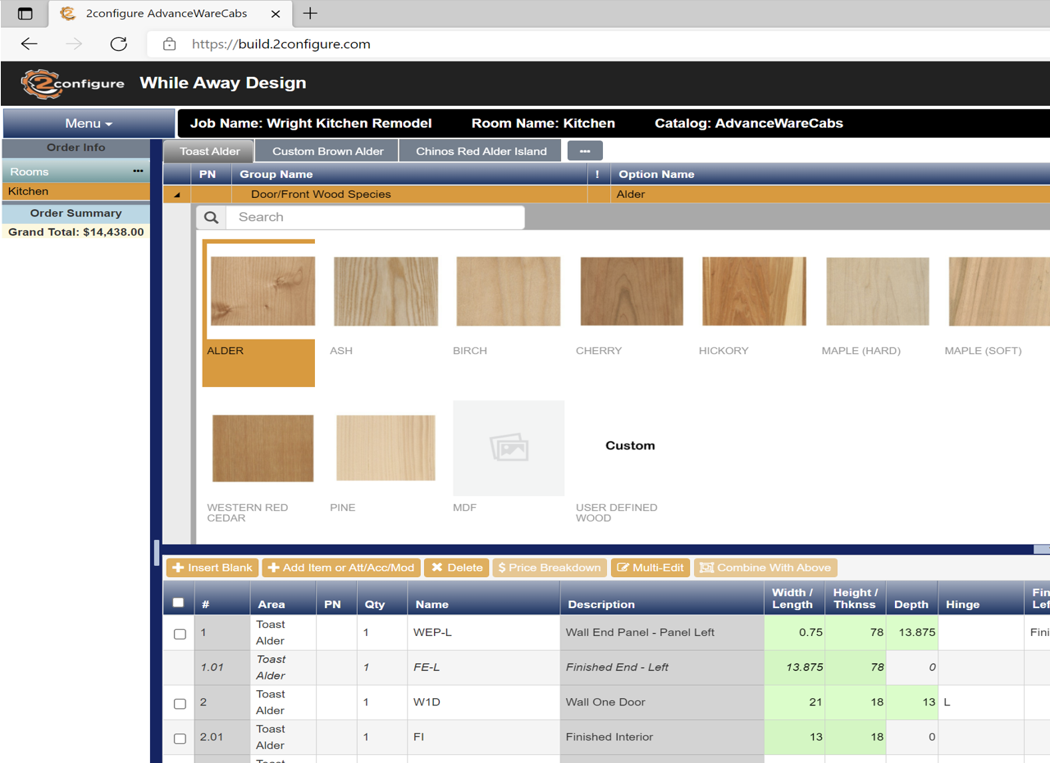Screen dimensions: 1050x763
Task: Open the more tabs ellipsis button
Action: [584, 151]
